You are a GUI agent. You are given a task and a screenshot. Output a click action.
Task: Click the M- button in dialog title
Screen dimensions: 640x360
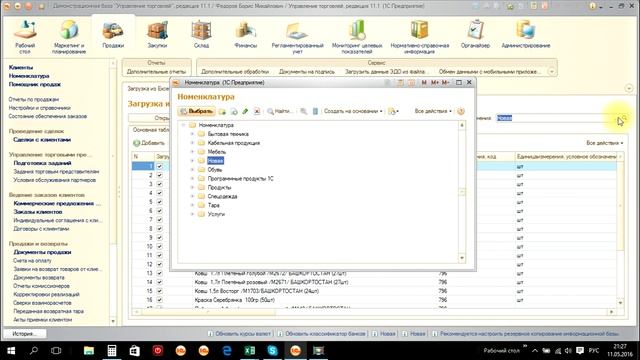[x=445, y=82]
